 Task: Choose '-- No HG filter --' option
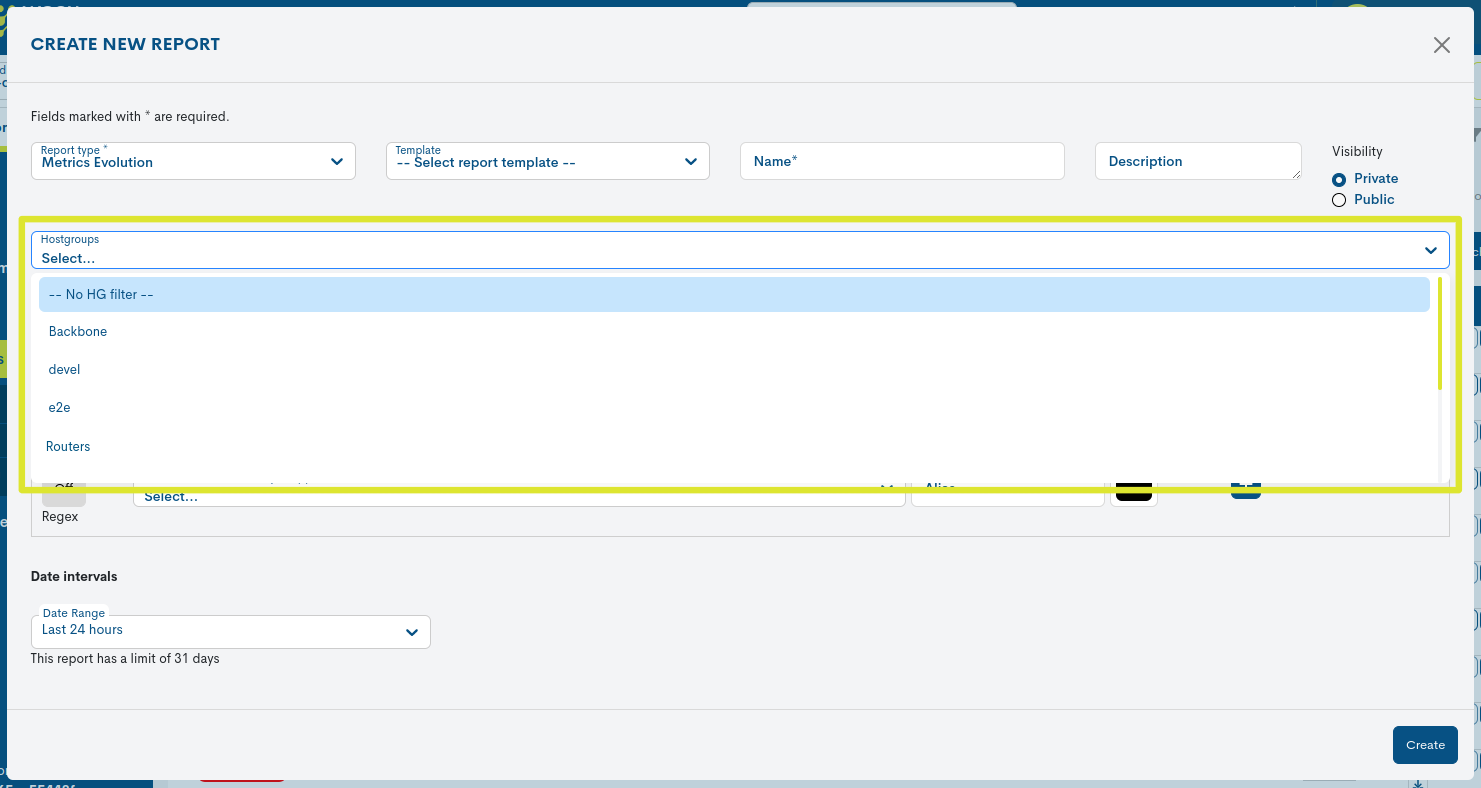(x=734, y=295)
